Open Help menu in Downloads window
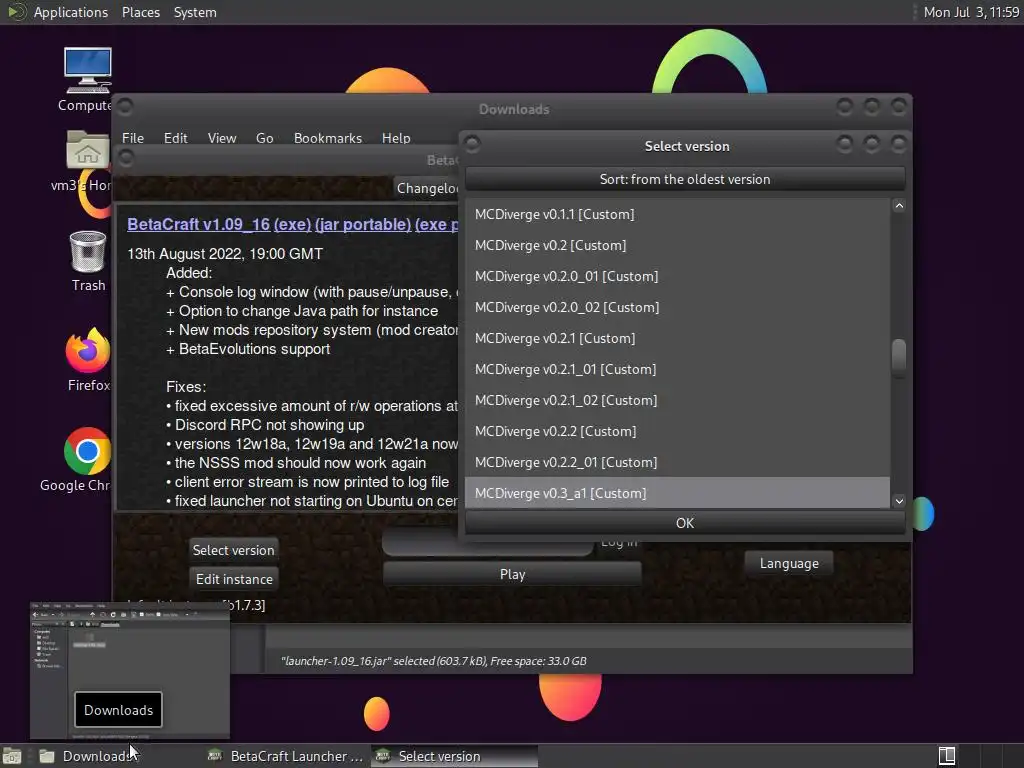Screen dimensions: 1024x768 (396, 138)
